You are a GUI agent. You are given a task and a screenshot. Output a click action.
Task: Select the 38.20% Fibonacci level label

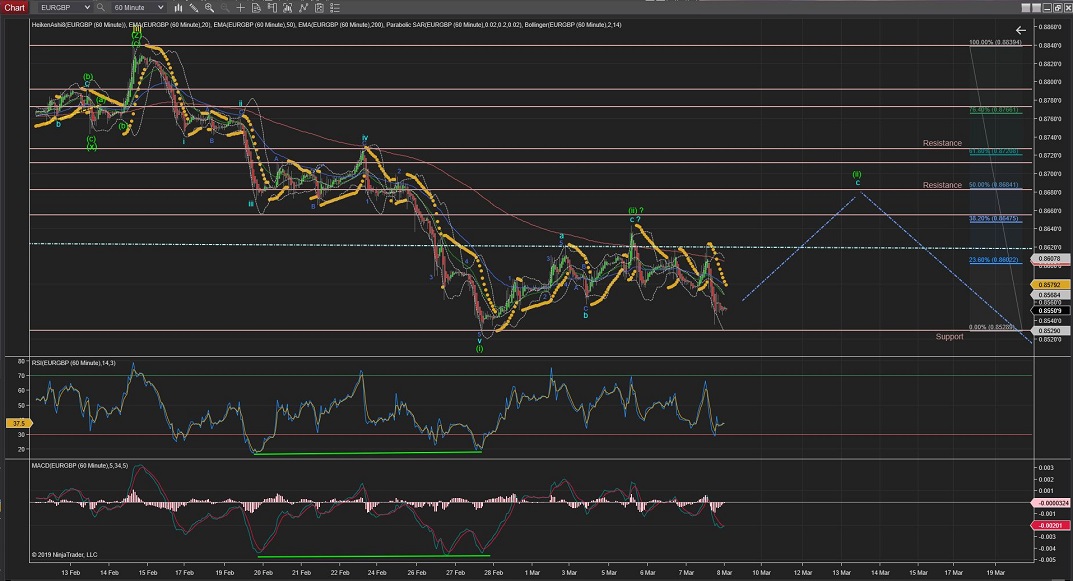994,218
